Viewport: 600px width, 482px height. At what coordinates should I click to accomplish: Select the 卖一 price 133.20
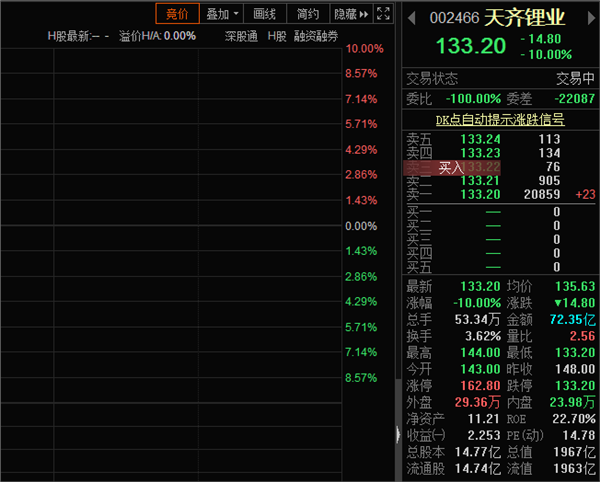pos(480,194)
